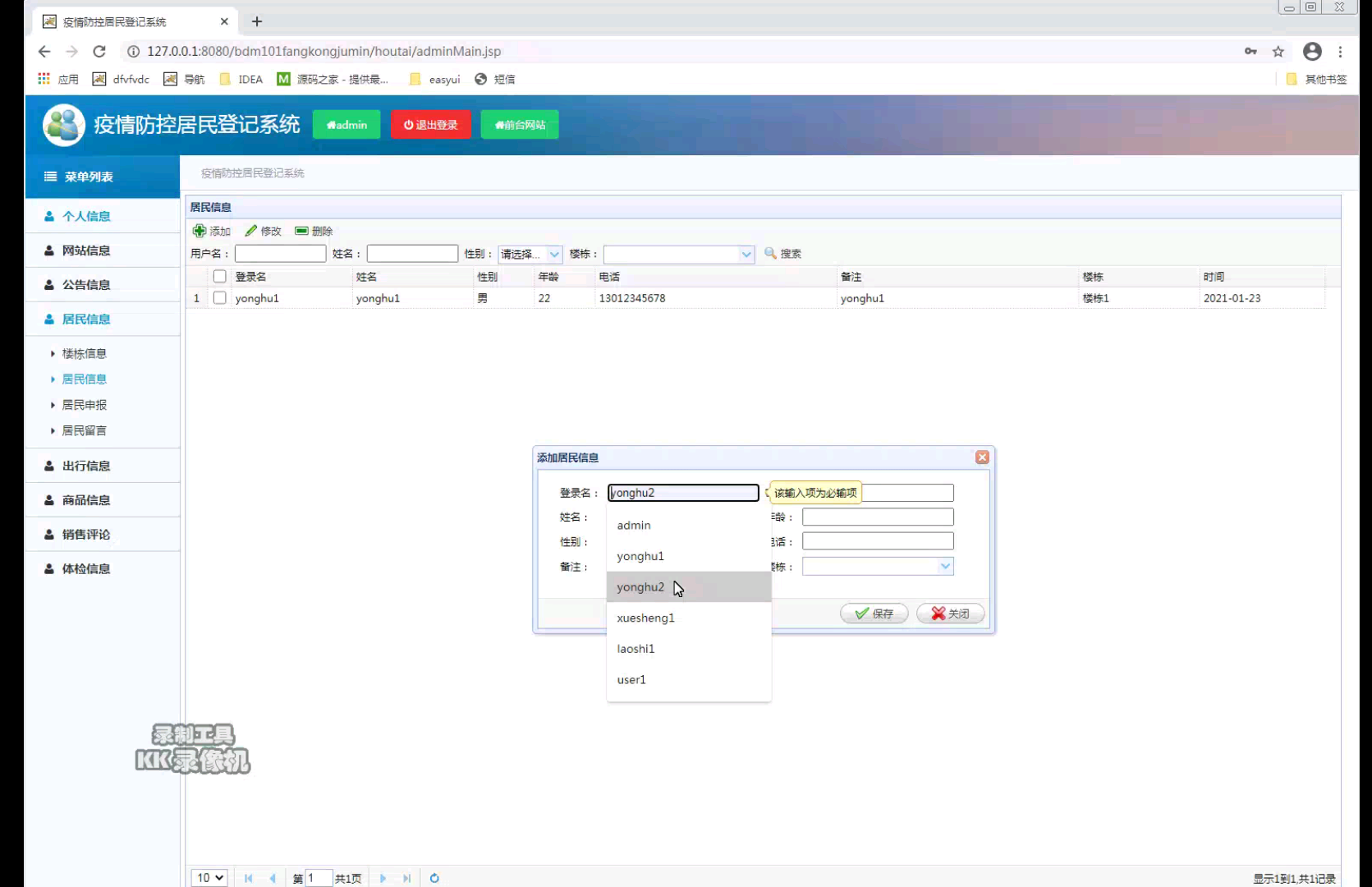
Task: Reload the page with the browser refresh icon
Action: click(x=99, y=51)
